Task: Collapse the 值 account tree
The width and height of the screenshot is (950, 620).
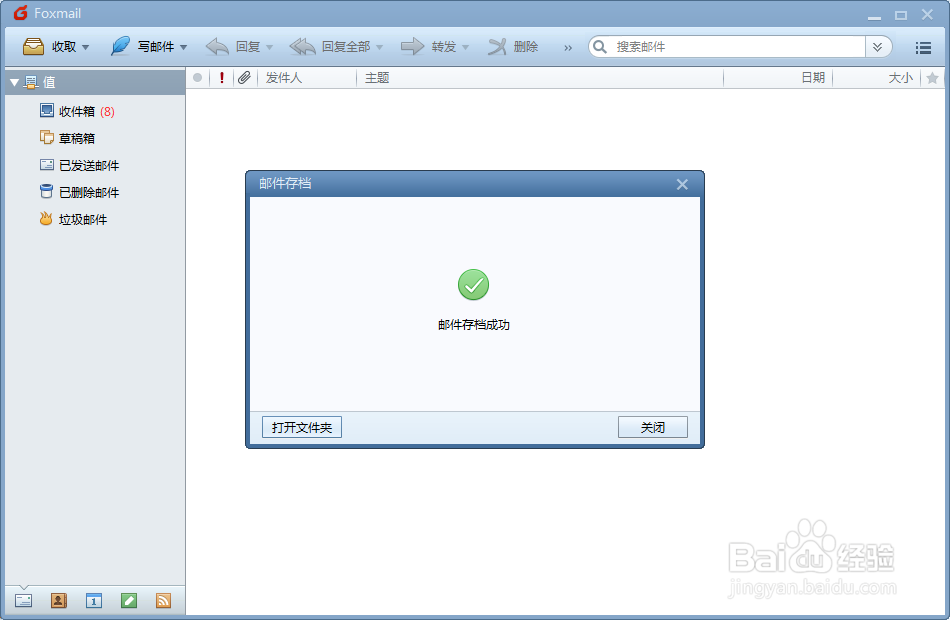Action: click(15, 82)
